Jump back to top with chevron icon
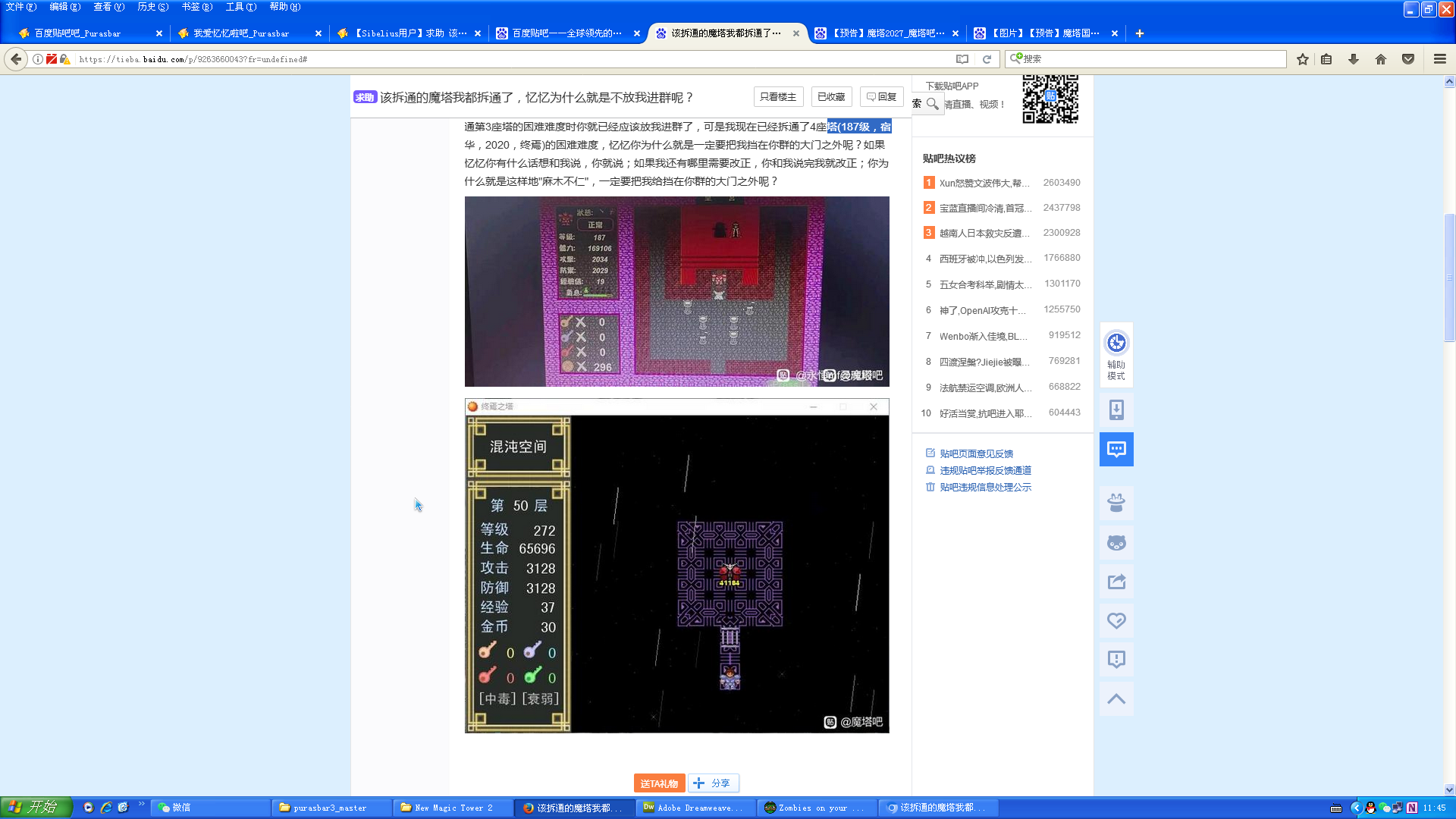1456x819 pixels. (1116, 699)
